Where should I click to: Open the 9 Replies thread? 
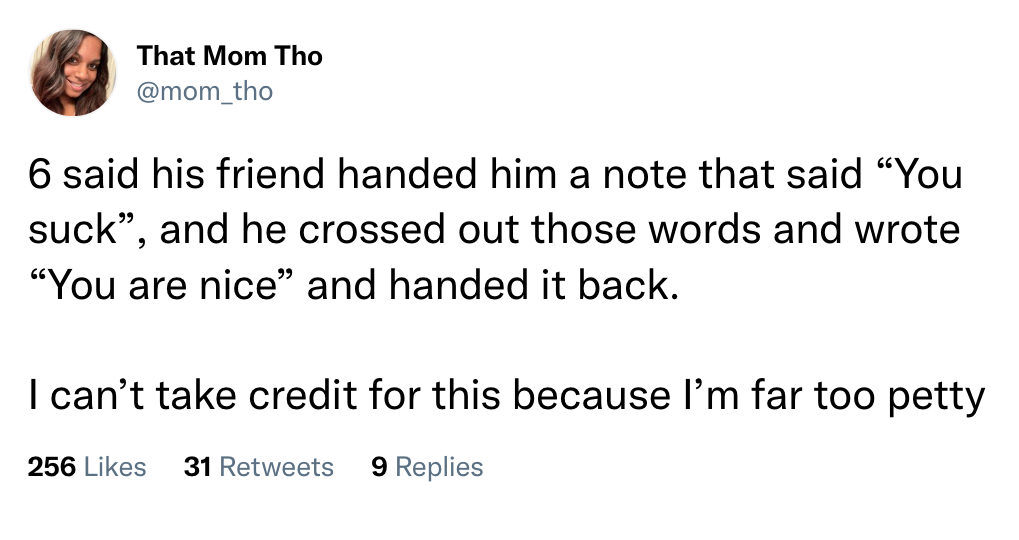427,467
